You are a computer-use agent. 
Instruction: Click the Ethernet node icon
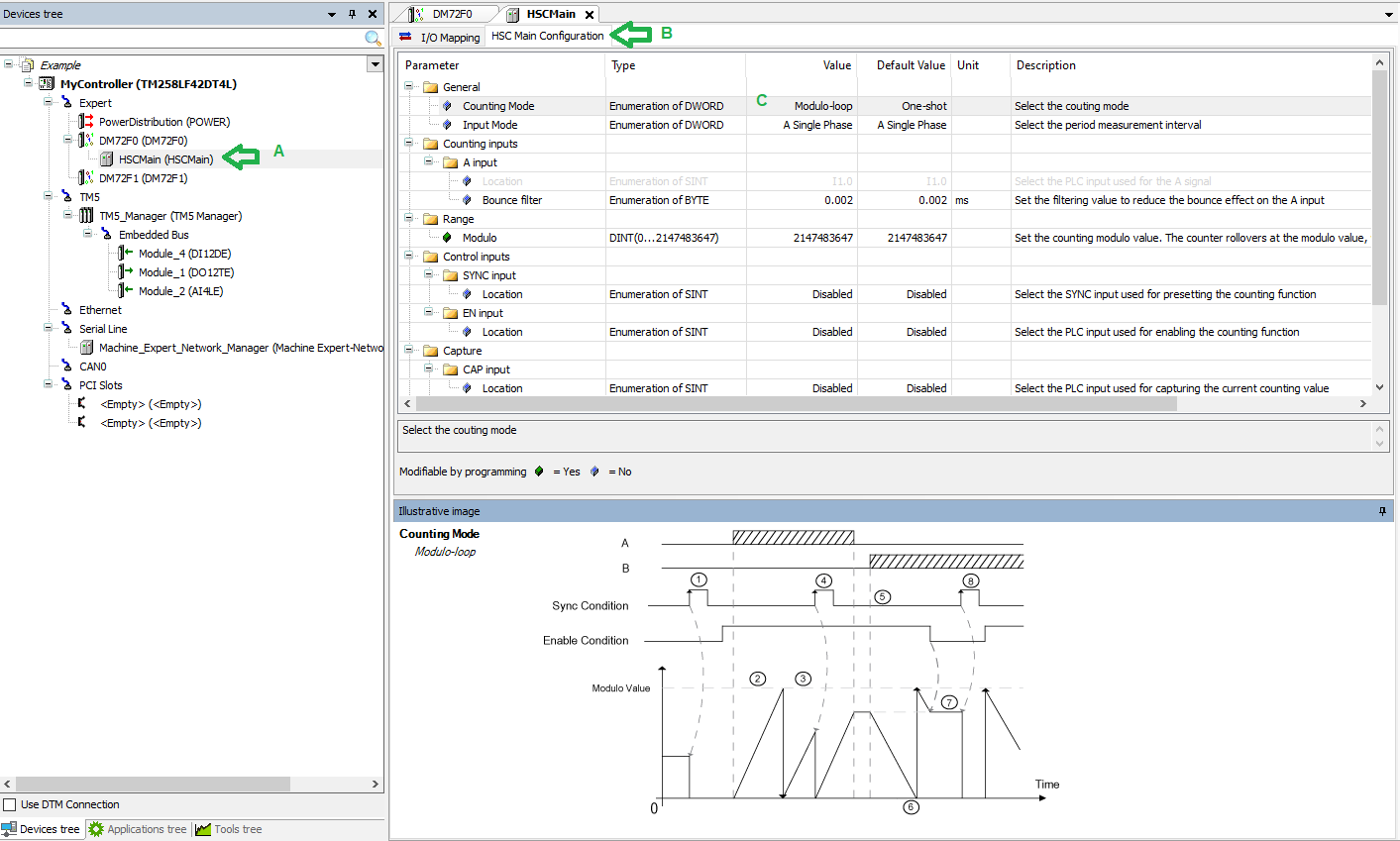pyautogui.click(x=66, y=310)
